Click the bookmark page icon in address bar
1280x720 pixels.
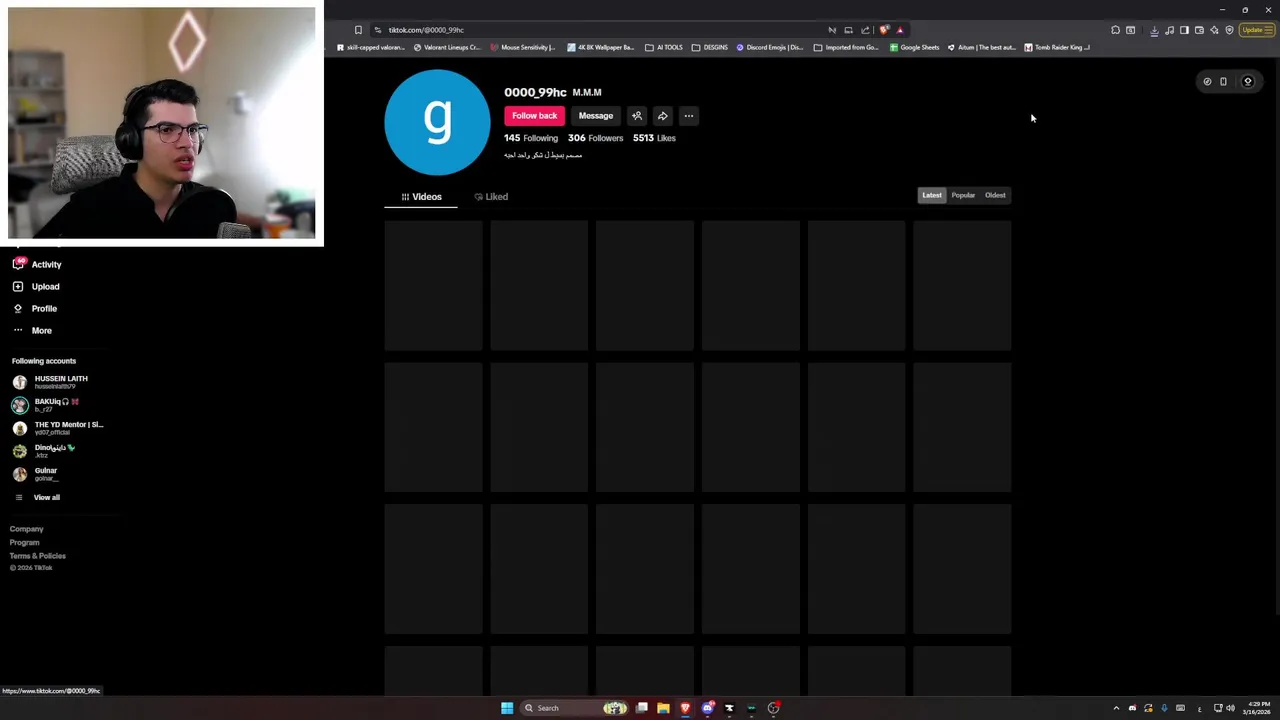(358, 30)
